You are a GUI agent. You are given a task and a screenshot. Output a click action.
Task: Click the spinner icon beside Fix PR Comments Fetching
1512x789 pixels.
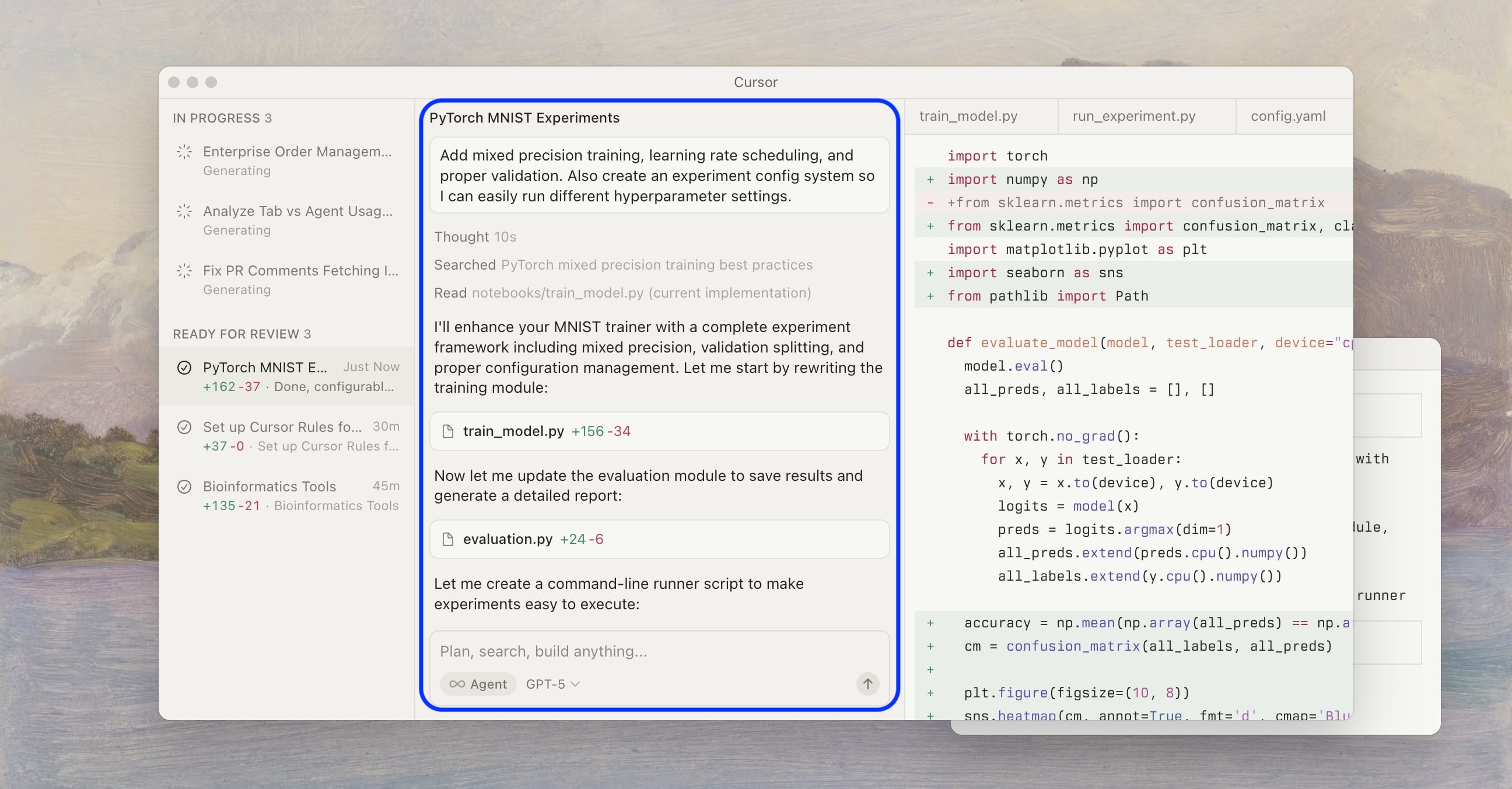[184, 271]
